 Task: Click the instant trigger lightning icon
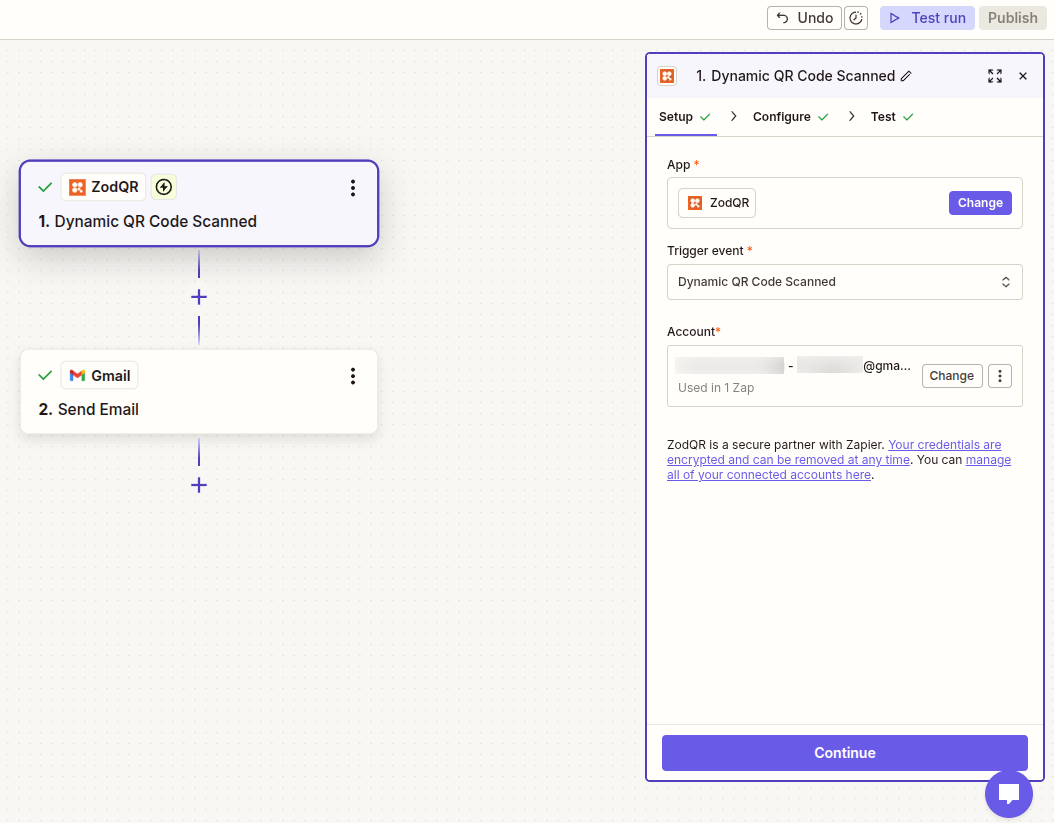(163, 187)
